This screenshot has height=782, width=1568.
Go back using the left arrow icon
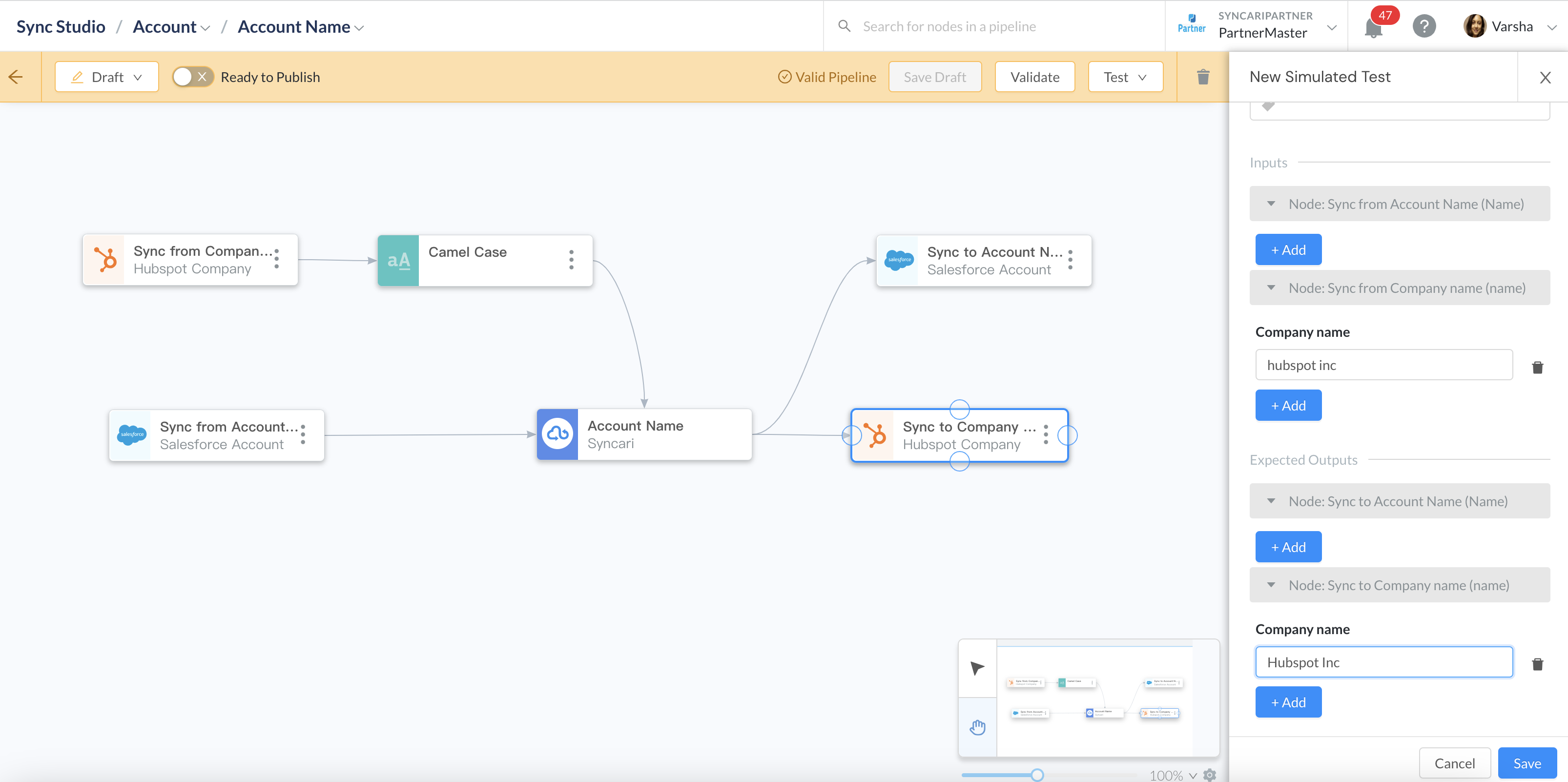click(x=16, y=77)
